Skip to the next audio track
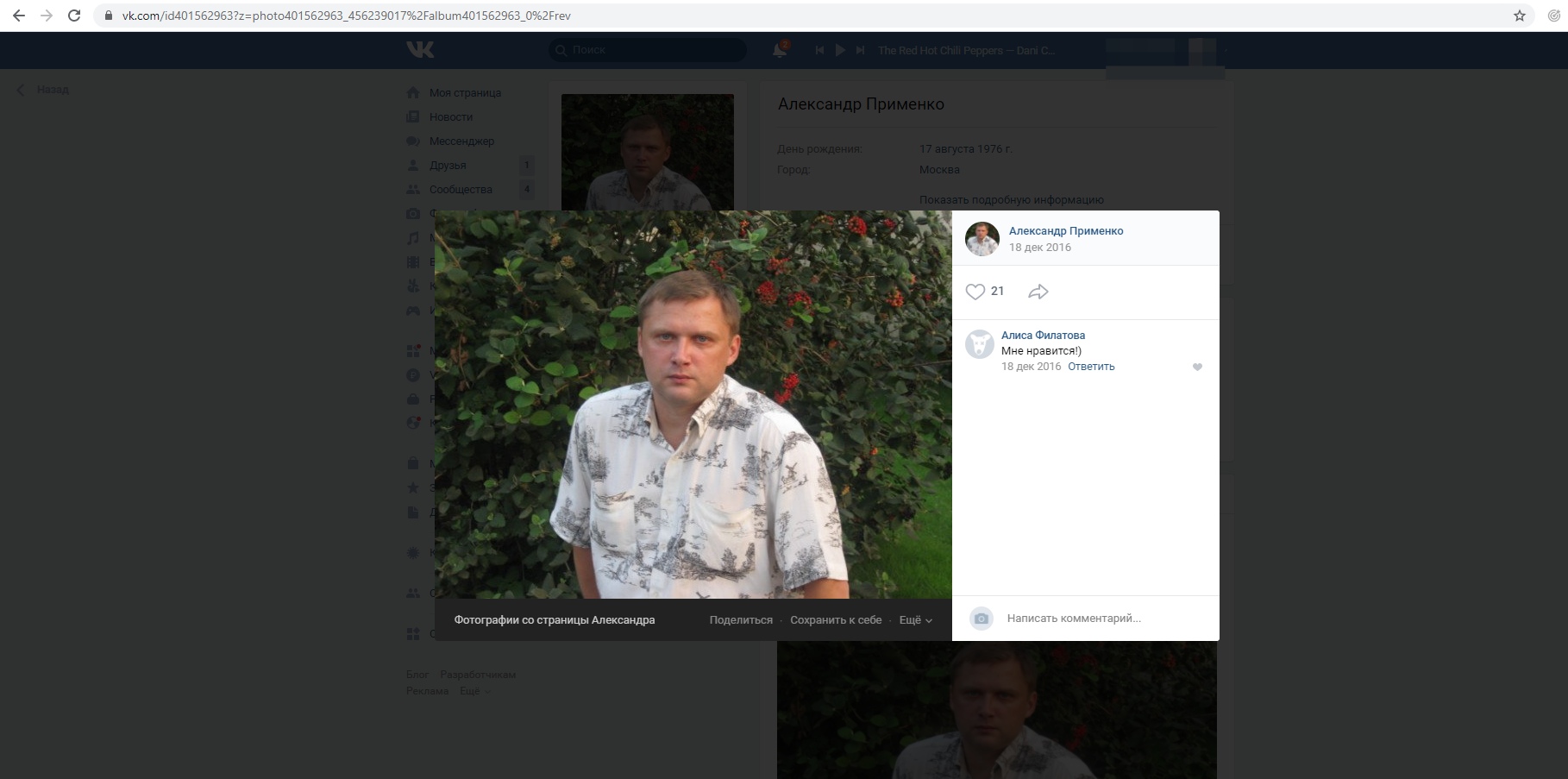Screen dimensions: 1568x779 (x=860, y=50)
